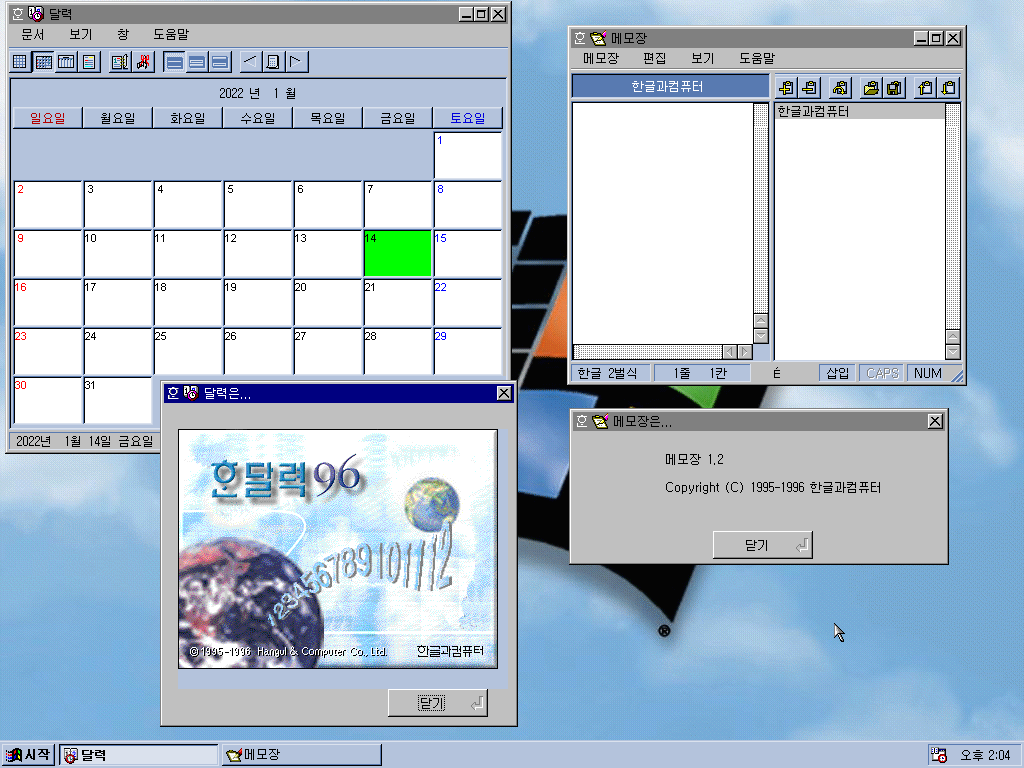This screenshot has height=768, width=1024.
Task: Click 닫기 button in calendar about dialog
Action: [x=438, y=703]
